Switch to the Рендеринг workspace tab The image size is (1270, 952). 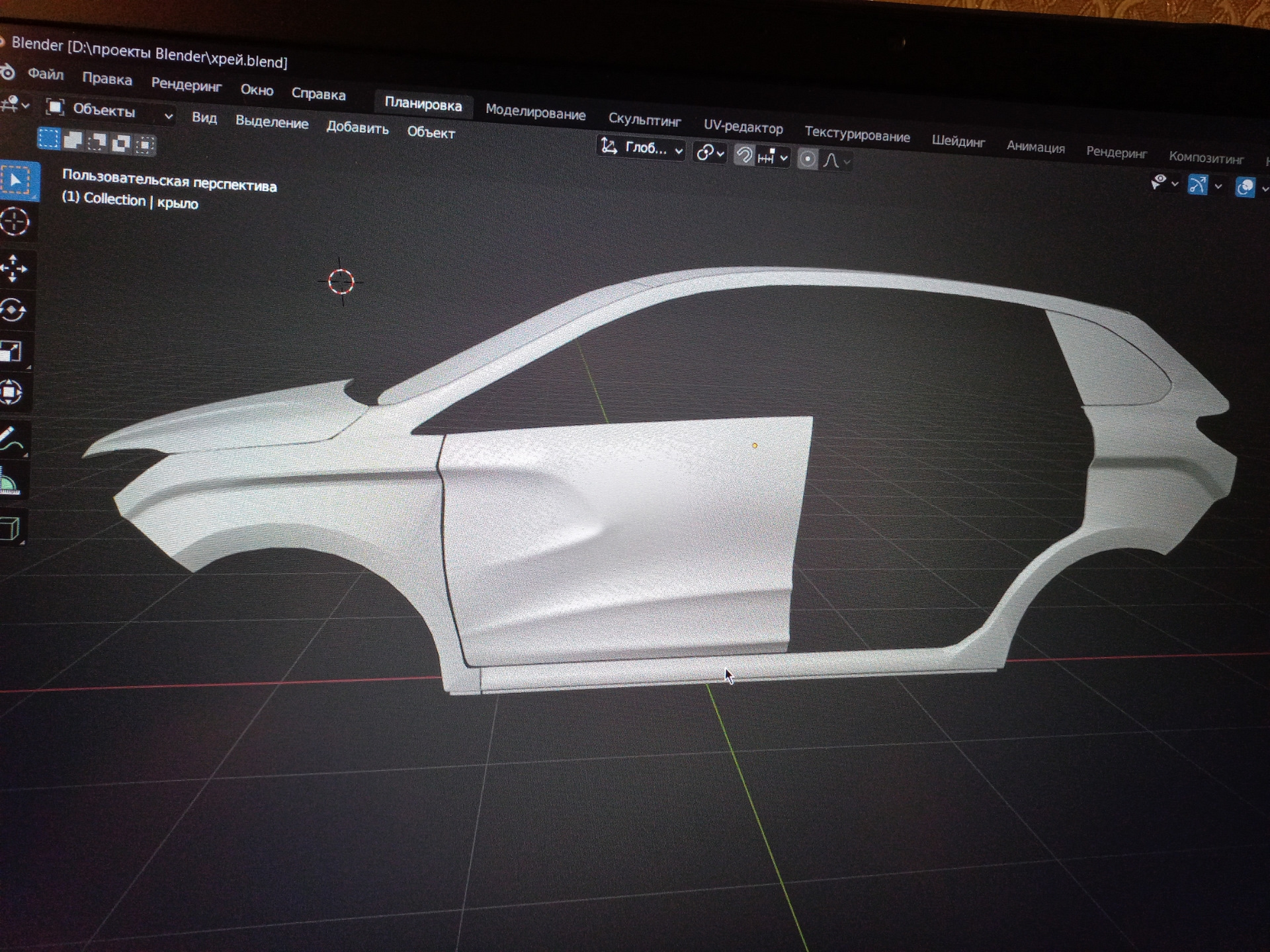point(1117,153)
